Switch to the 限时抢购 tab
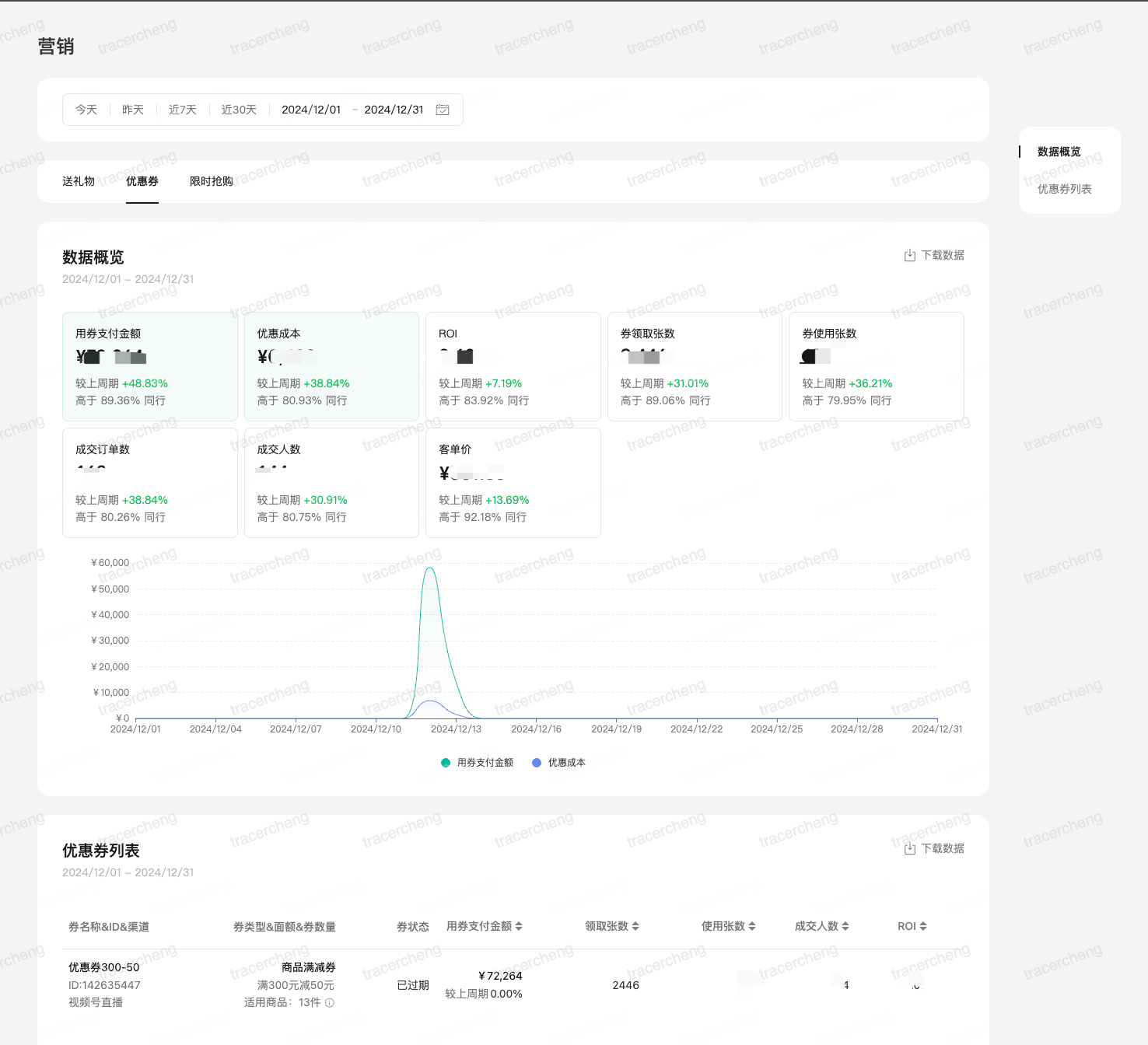The height and width of the screenshot is (1045, 1148). pos(211,181)
